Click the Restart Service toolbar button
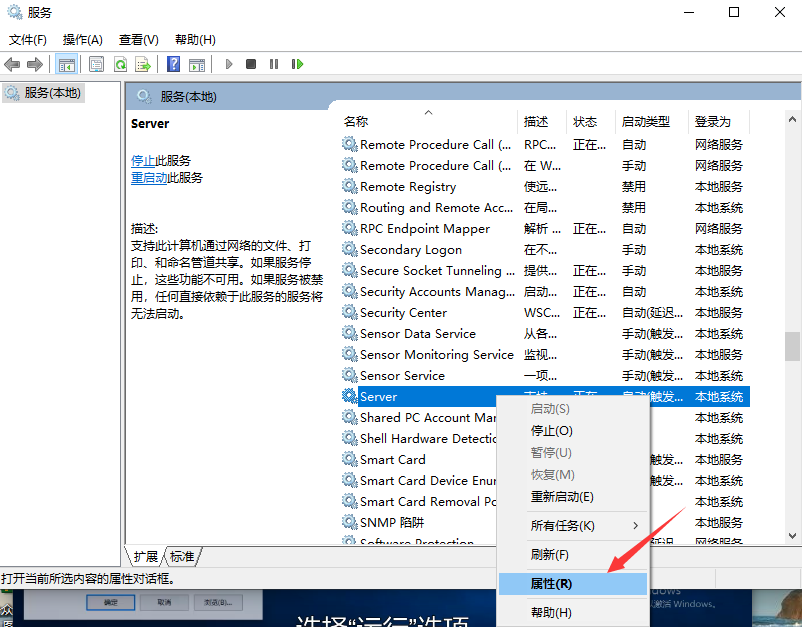Viewport: 802px width, 627px height. click(x=297, y=64)
